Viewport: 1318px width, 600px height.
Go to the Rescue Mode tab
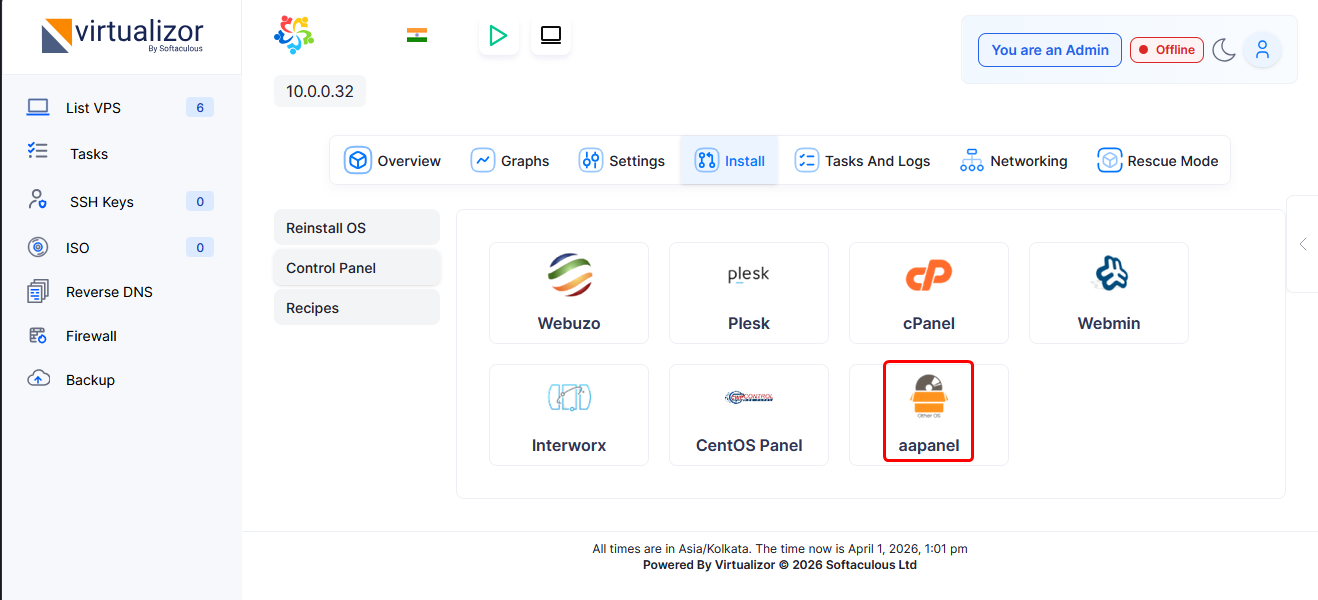(1158, 161)
